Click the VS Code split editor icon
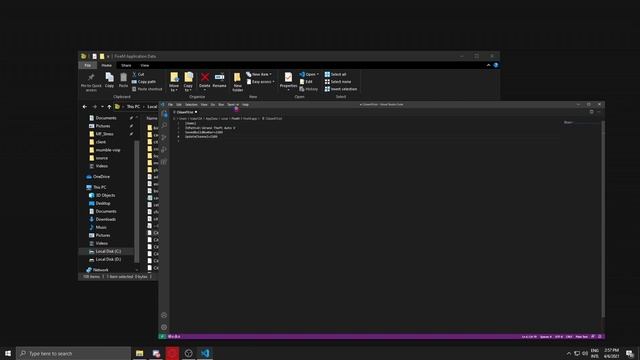Screen dimensions: 640x360 click(591, 112)
